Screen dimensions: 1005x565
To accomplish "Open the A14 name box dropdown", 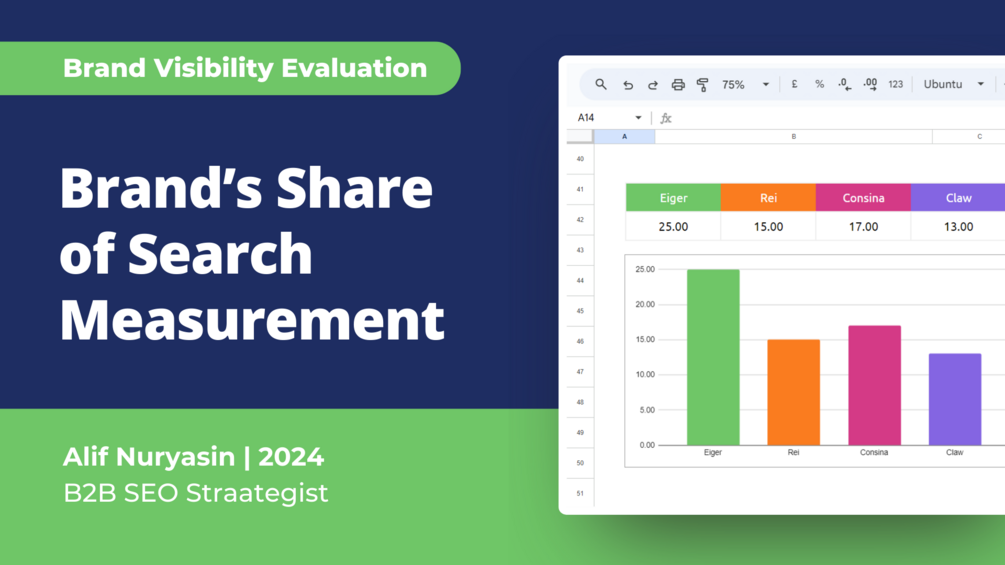I will click(638, 118).
